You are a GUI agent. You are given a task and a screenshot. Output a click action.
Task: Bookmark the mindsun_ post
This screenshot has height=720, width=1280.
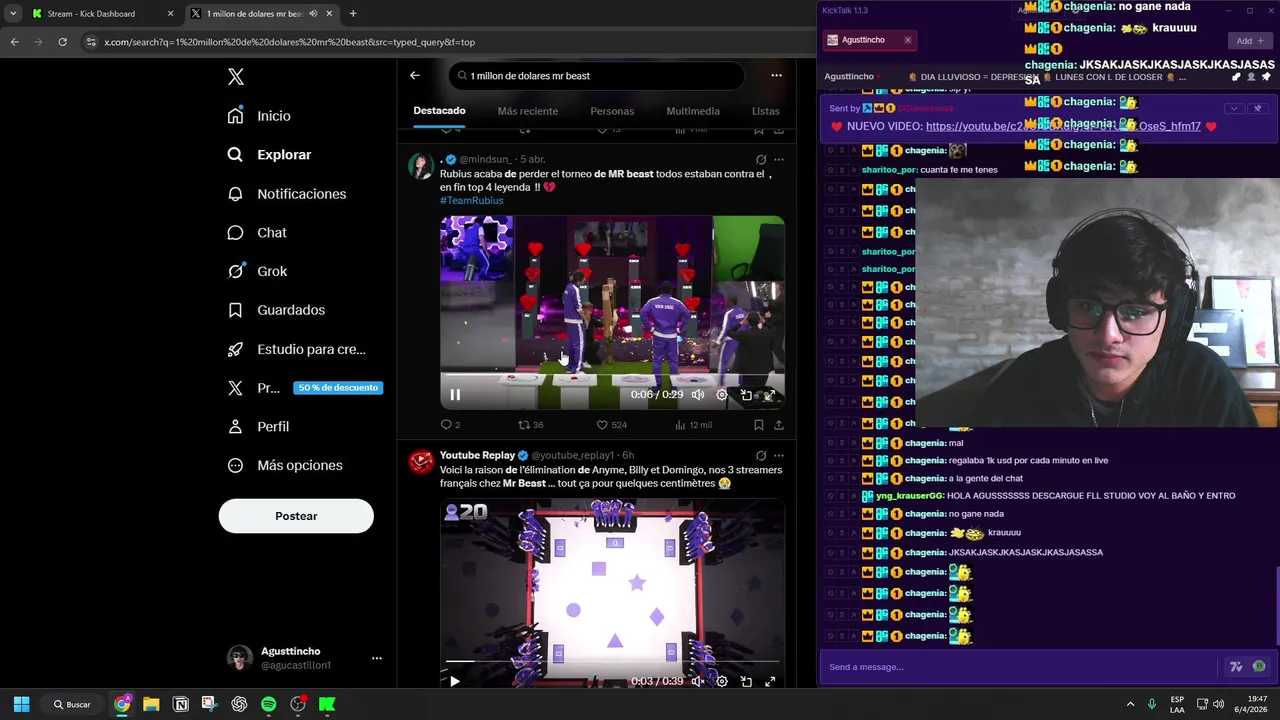pyautogui.click(x=759, y=425)
